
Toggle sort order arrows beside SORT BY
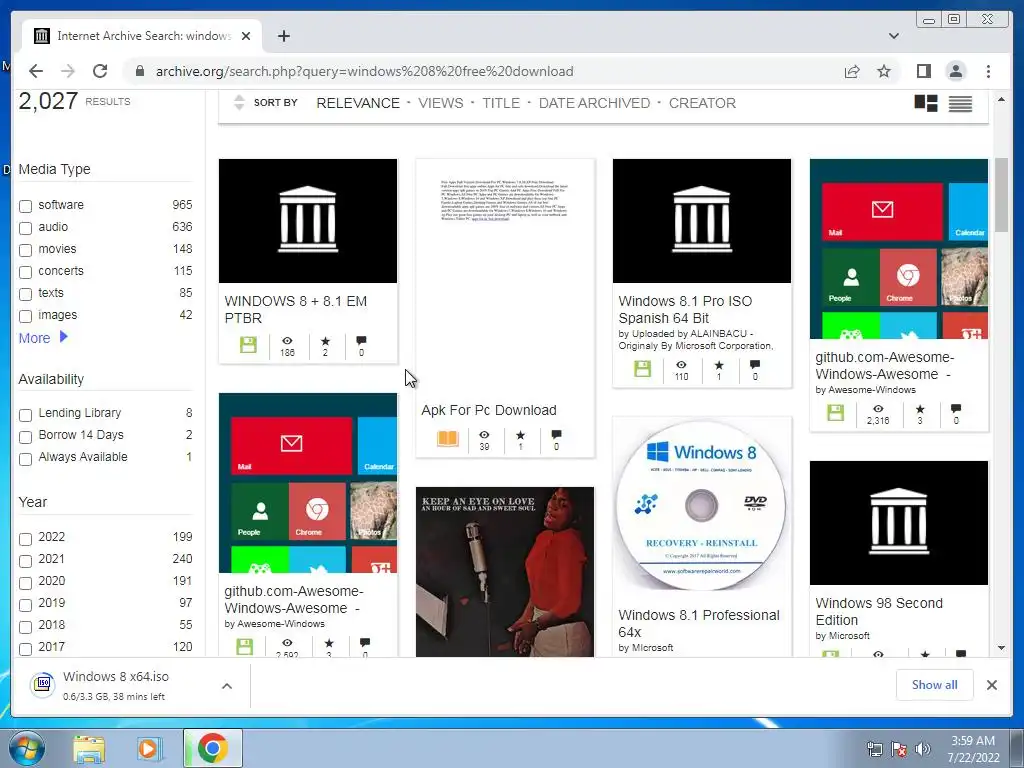click(239, 103)
